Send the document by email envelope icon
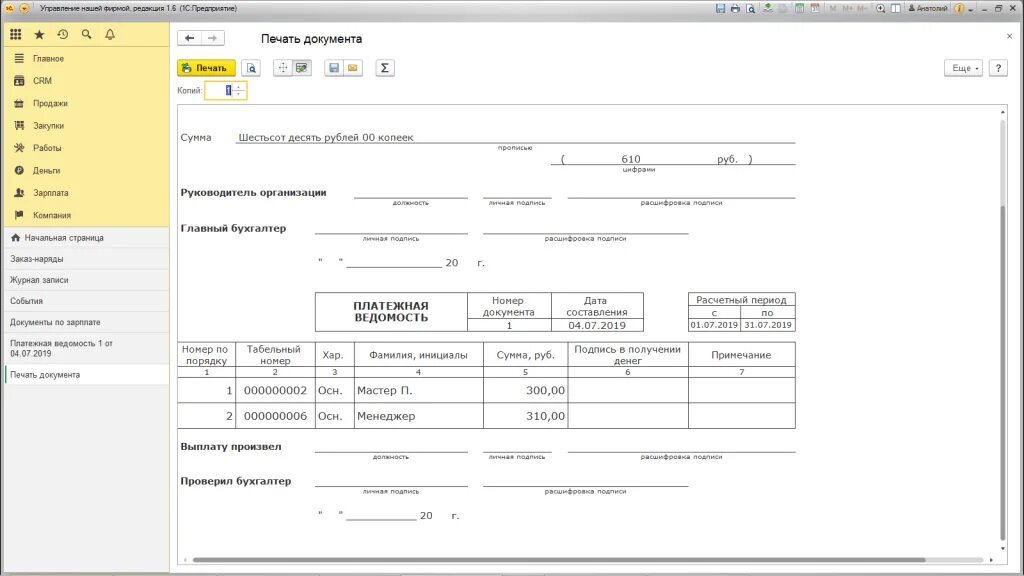This screenshot has height=576, width=1024. (x=353, y=68)
